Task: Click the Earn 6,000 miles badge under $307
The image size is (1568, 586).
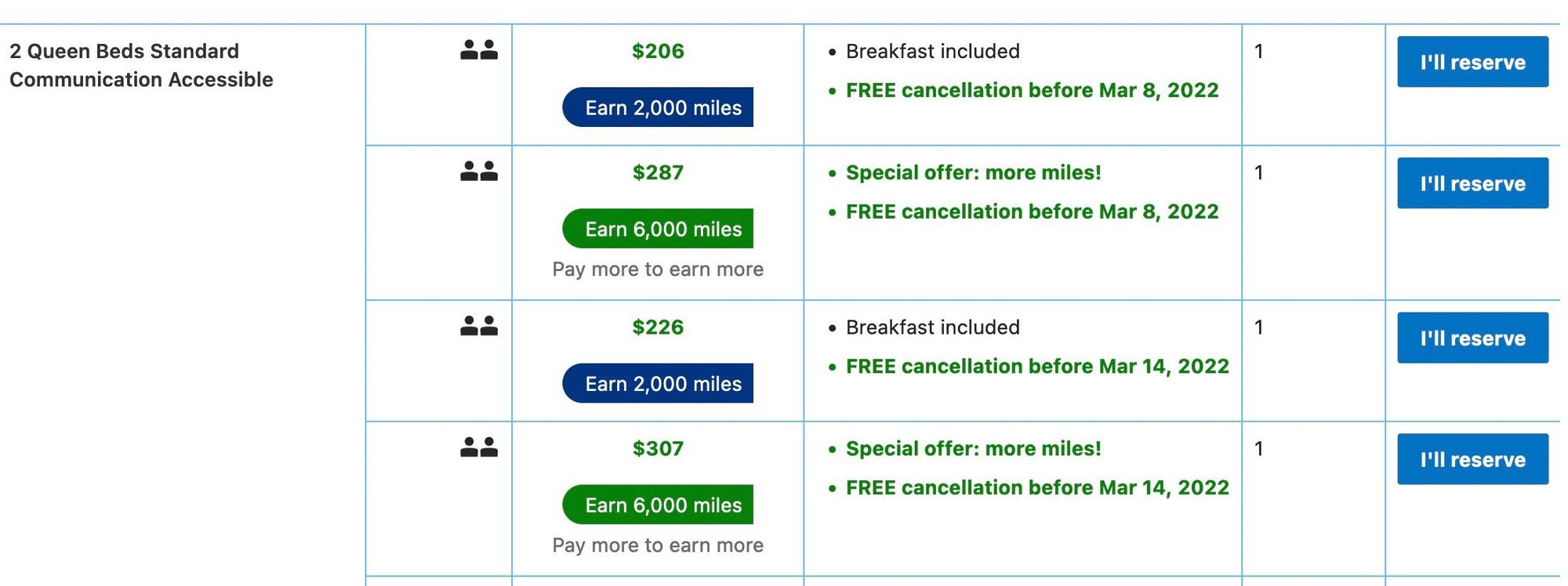Action: coord(658,505)
